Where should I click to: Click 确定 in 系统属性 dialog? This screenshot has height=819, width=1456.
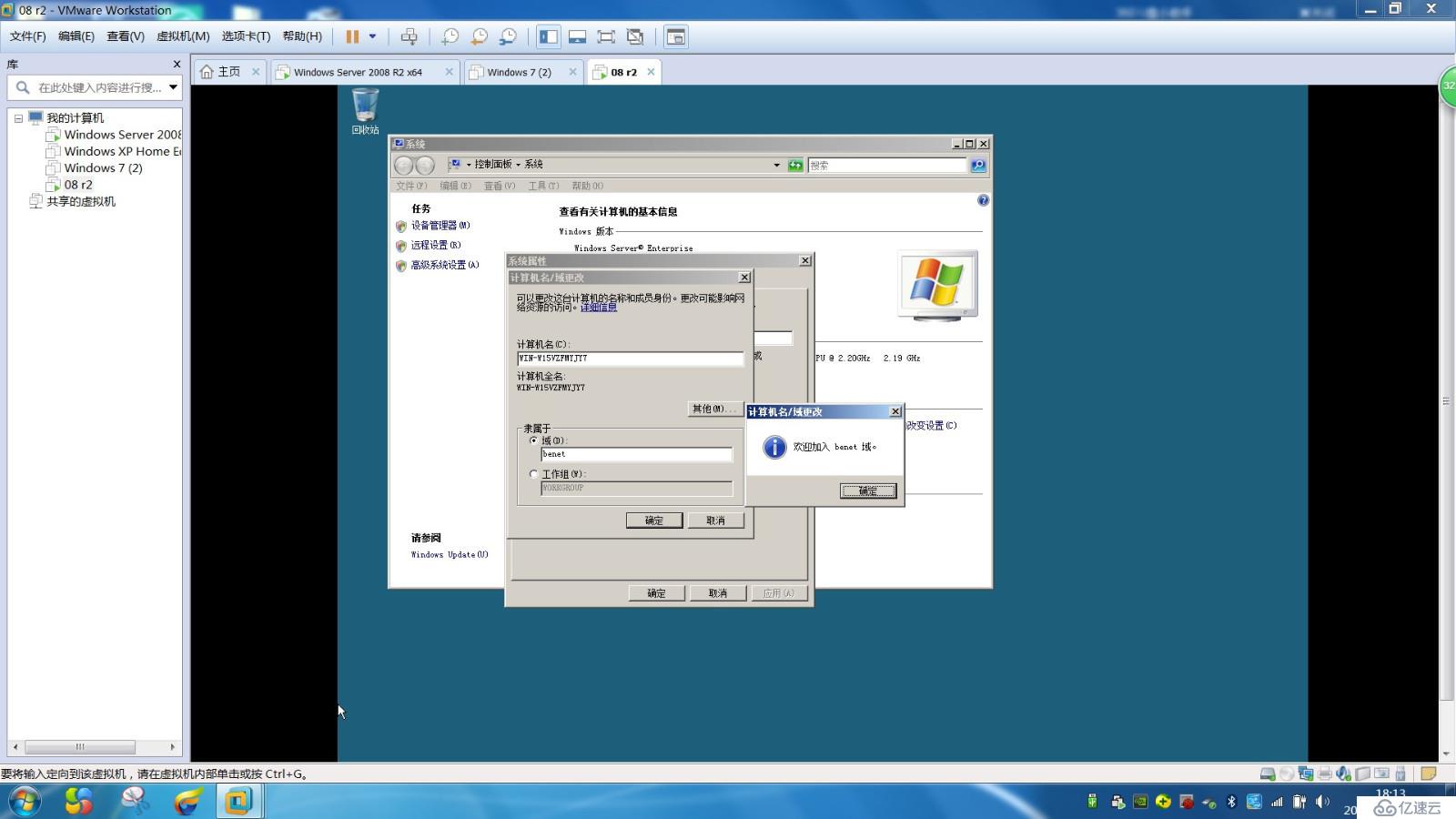click(656, 593)
